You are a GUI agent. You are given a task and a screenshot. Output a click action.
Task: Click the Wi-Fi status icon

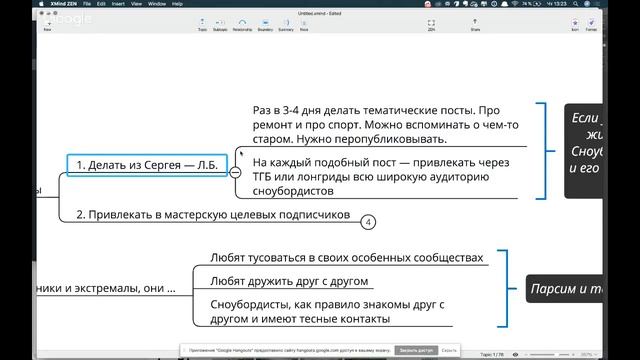tap(515, 4)
